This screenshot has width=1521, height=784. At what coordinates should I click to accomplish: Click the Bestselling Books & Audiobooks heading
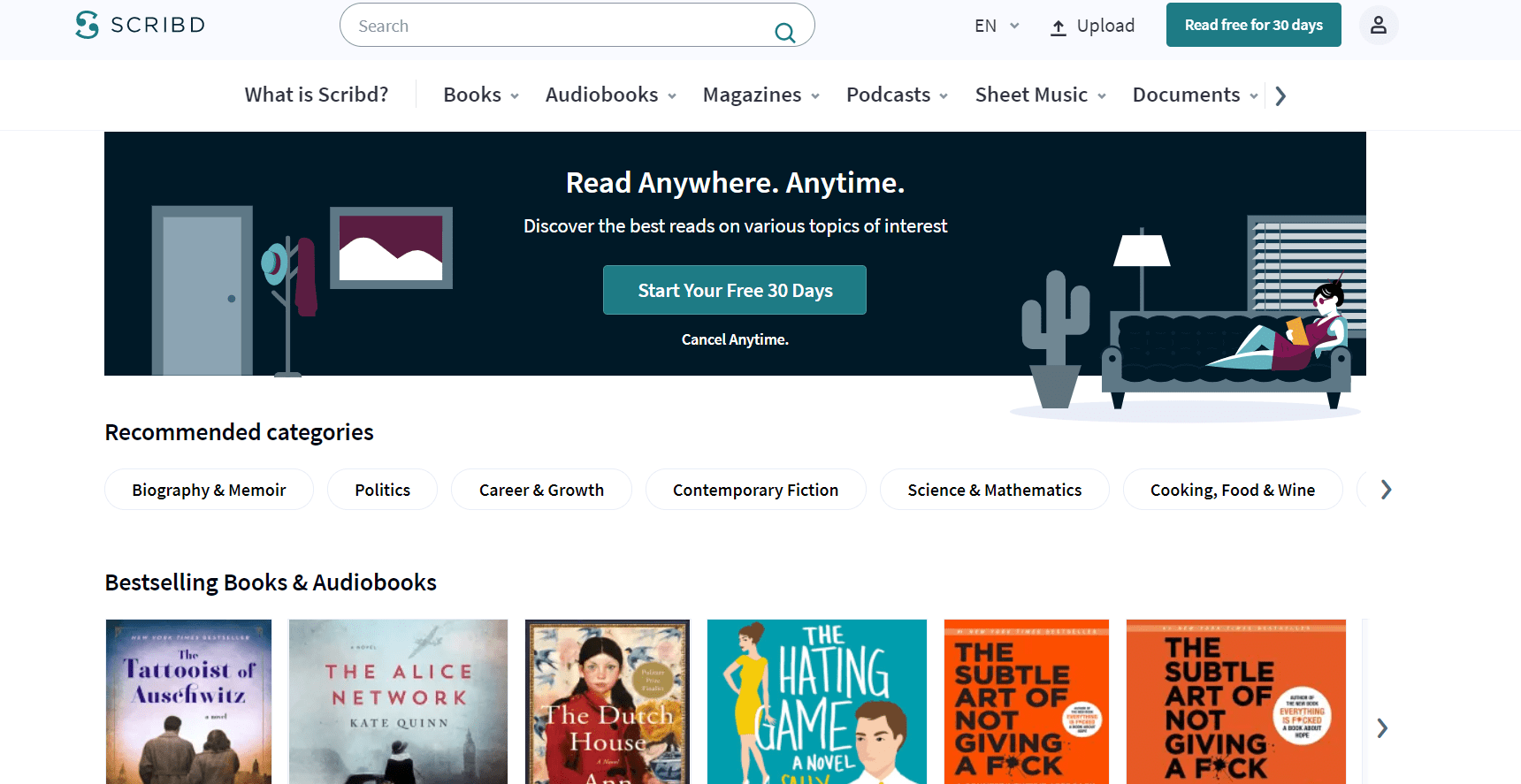(x=271, y=582)
